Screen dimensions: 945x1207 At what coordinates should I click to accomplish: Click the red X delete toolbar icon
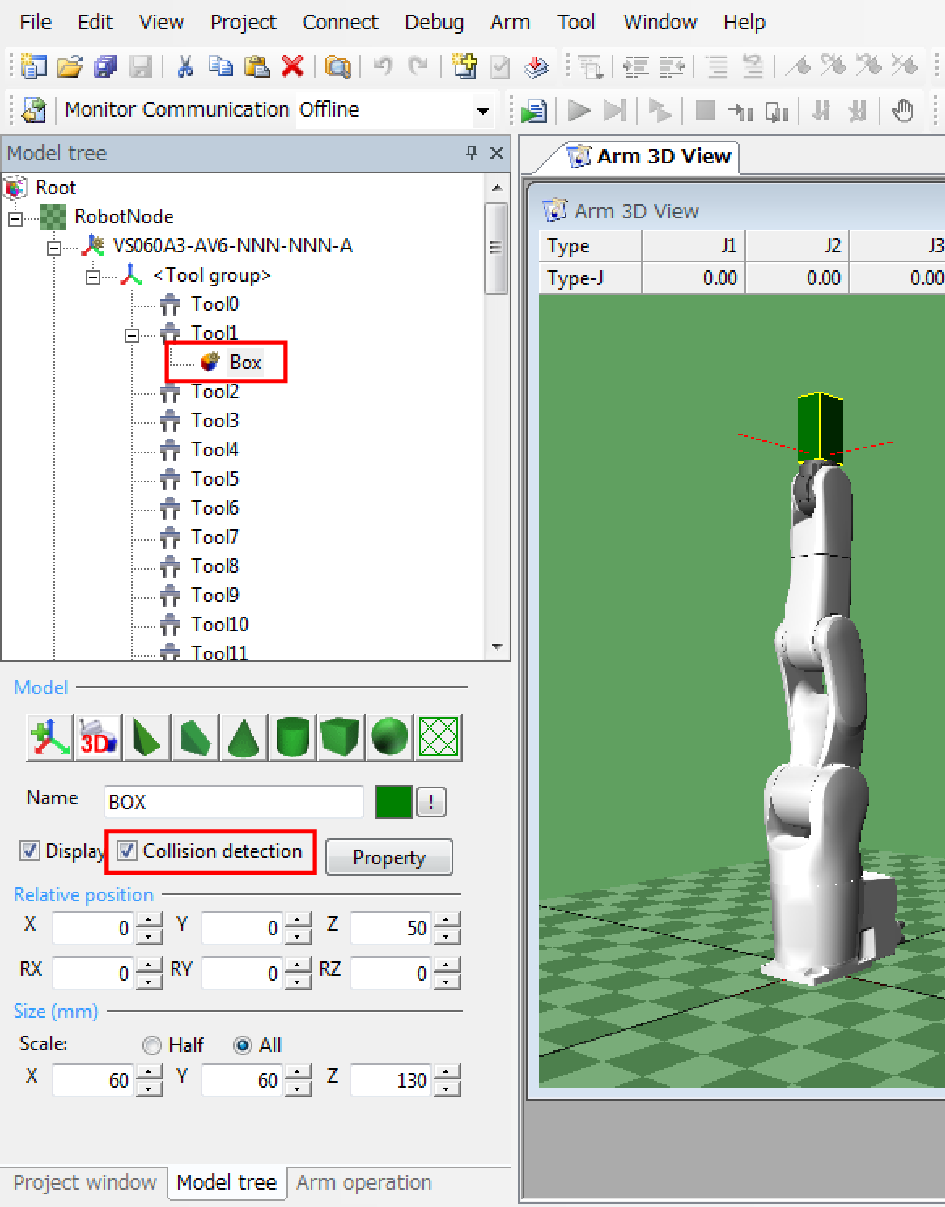(x=292, y=67)
